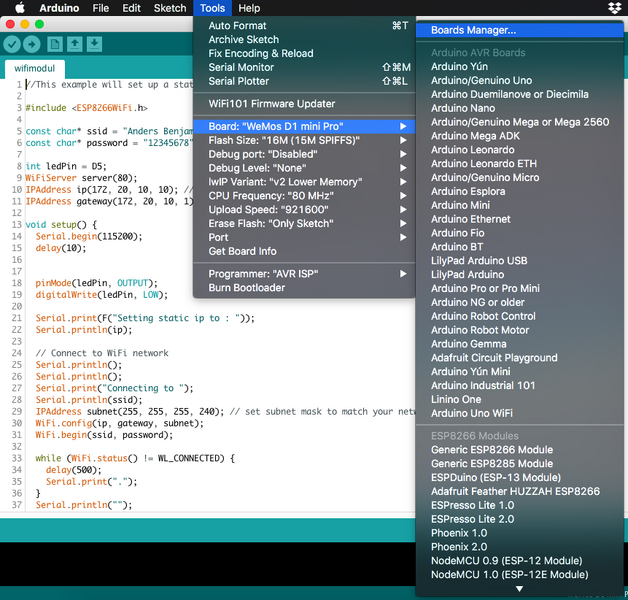This screenshot has width=628, height=600.
Task: Choose the Arduino Esplora board
Action: pos(519,191)
